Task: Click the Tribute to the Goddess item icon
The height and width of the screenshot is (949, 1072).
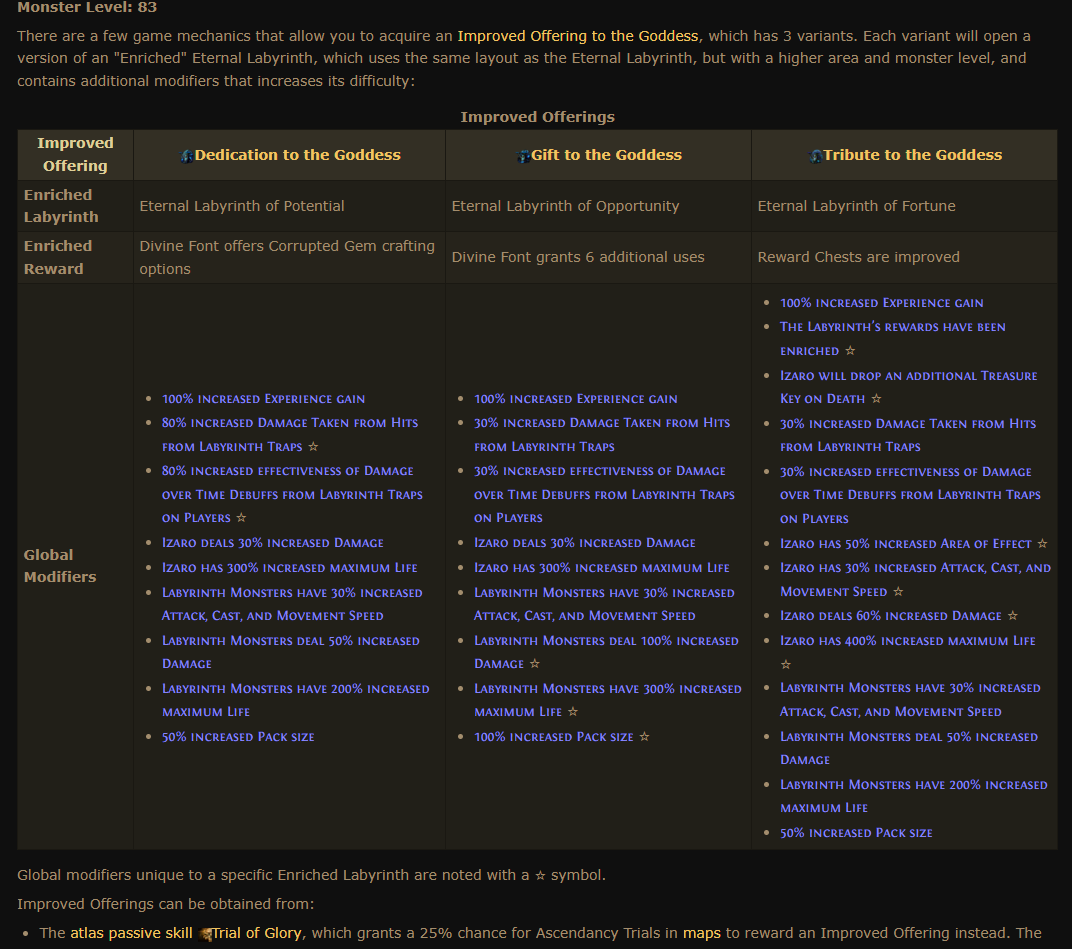Action: pyautogui.click(x=816, y=156)
